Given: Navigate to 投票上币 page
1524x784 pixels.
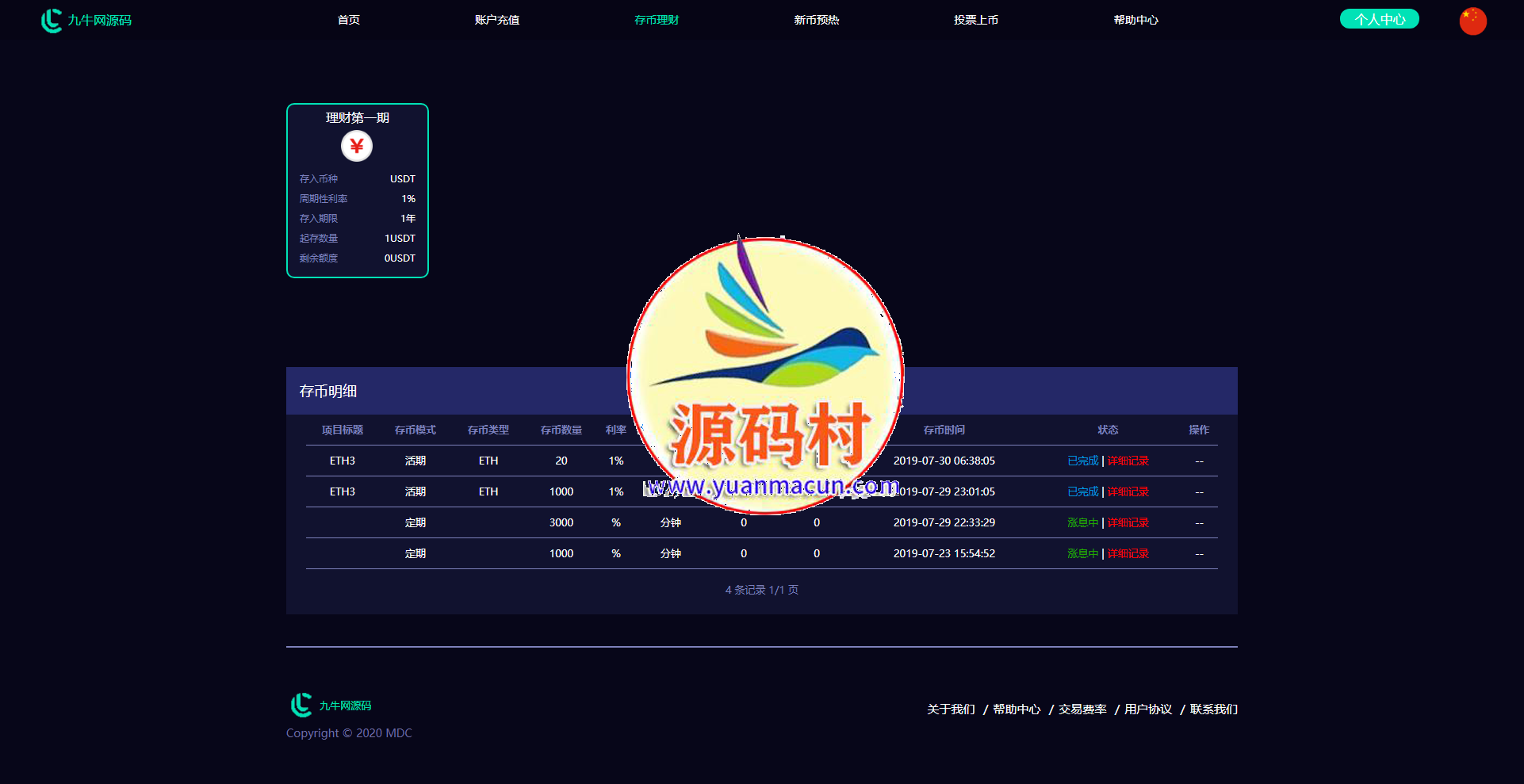Looking at the screenshot, I should (975, 20).
